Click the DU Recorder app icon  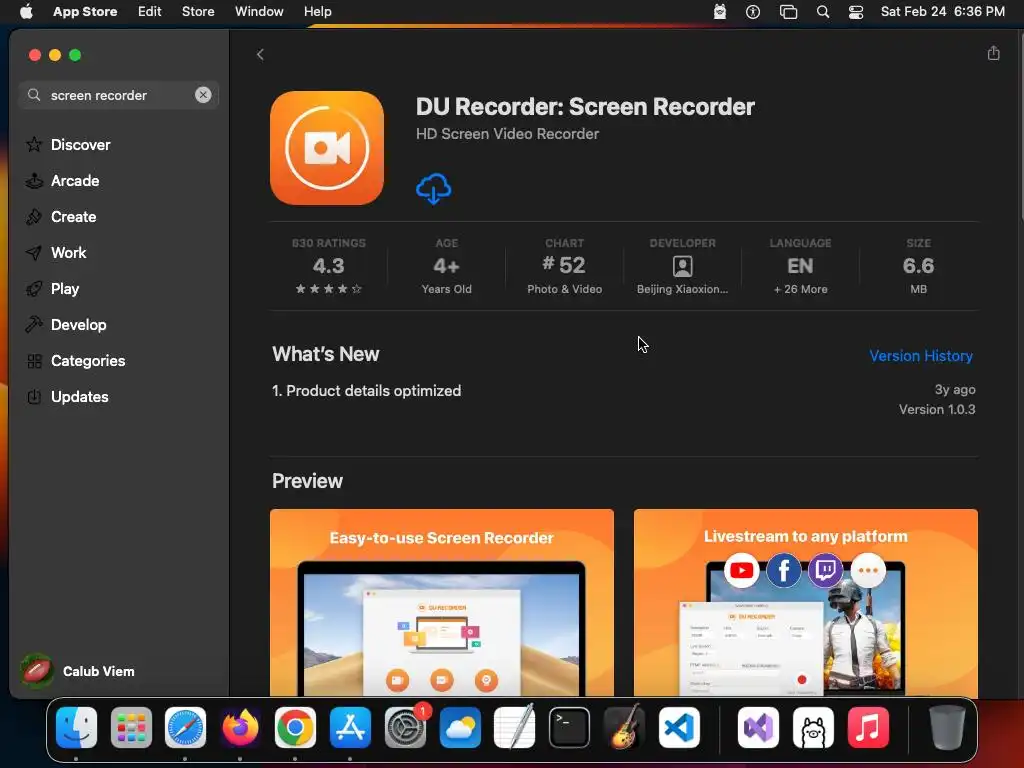(327, 148)
